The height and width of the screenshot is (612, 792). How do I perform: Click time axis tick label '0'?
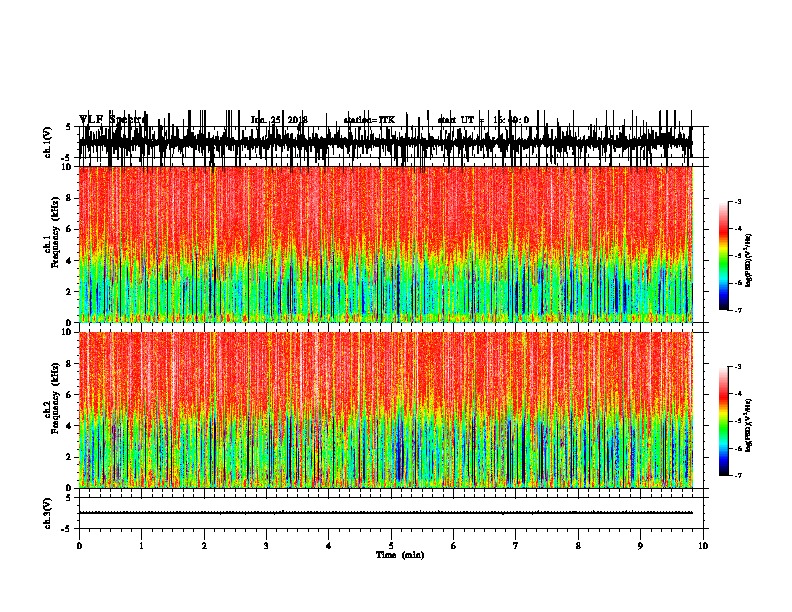pos(79,546)
